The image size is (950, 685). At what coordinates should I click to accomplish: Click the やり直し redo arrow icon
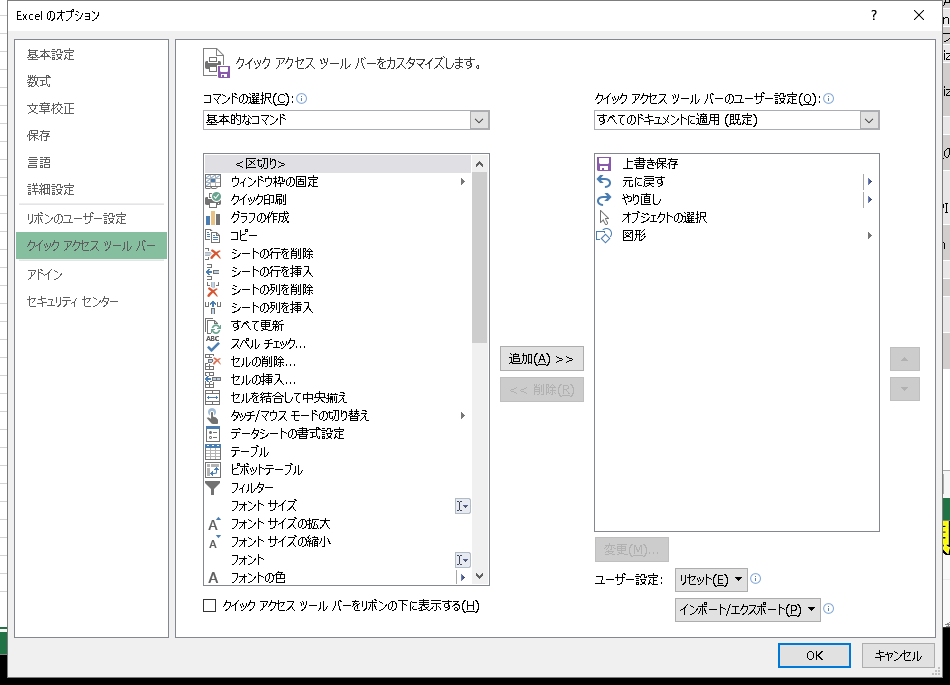604,199
